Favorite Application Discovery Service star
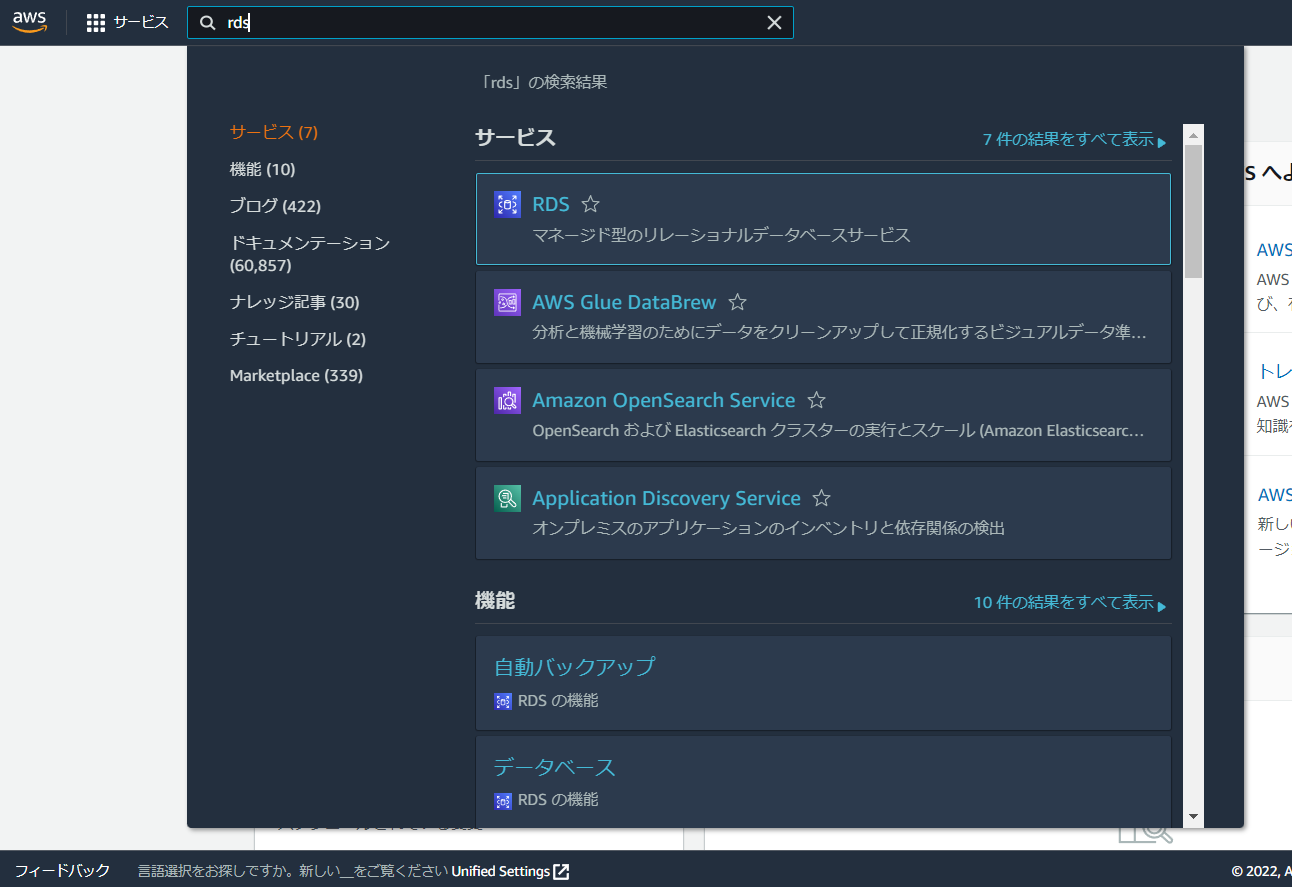Viewport: 1292px width, 887px height. (x=822, y=498)
